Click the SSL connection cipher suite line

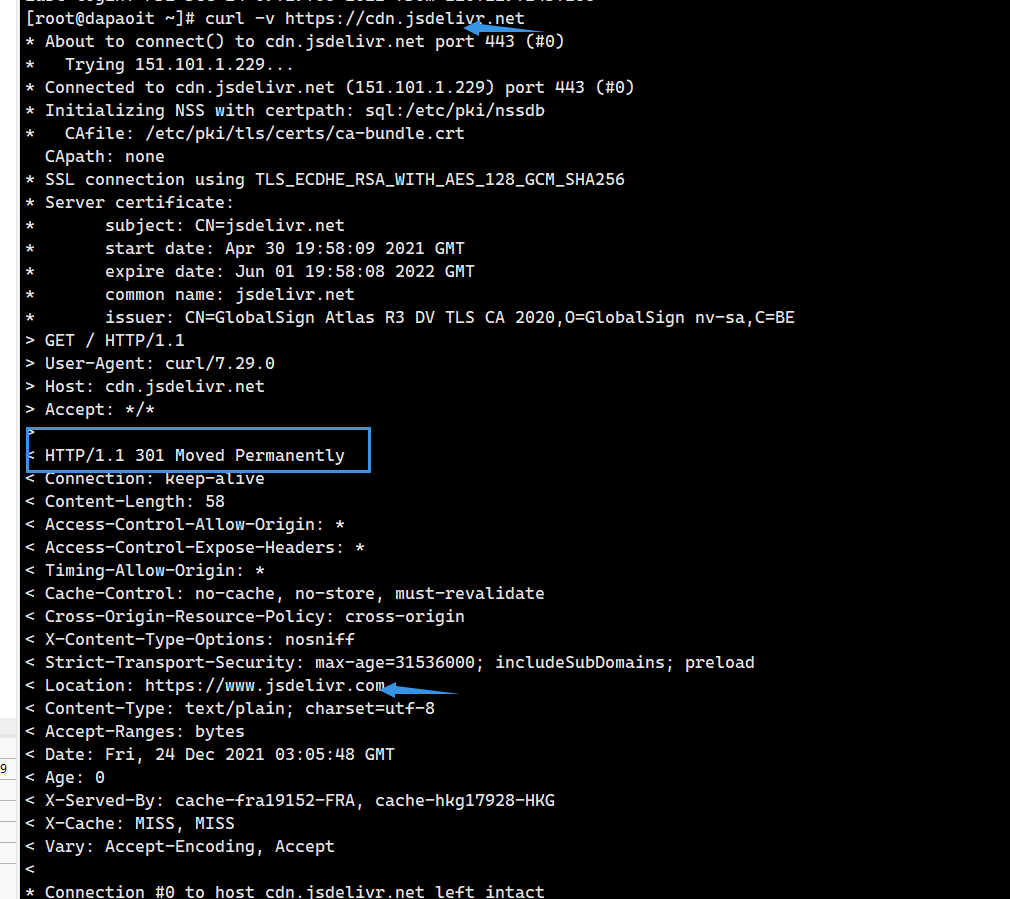(x=325, y=180)
